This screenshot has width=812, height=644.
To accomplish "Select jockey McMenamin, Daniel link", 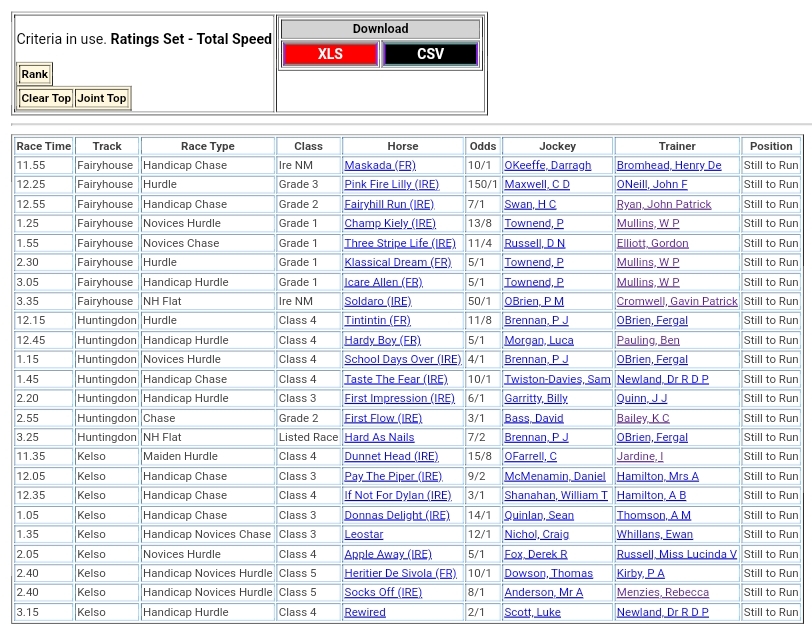I will coord(554,476).
